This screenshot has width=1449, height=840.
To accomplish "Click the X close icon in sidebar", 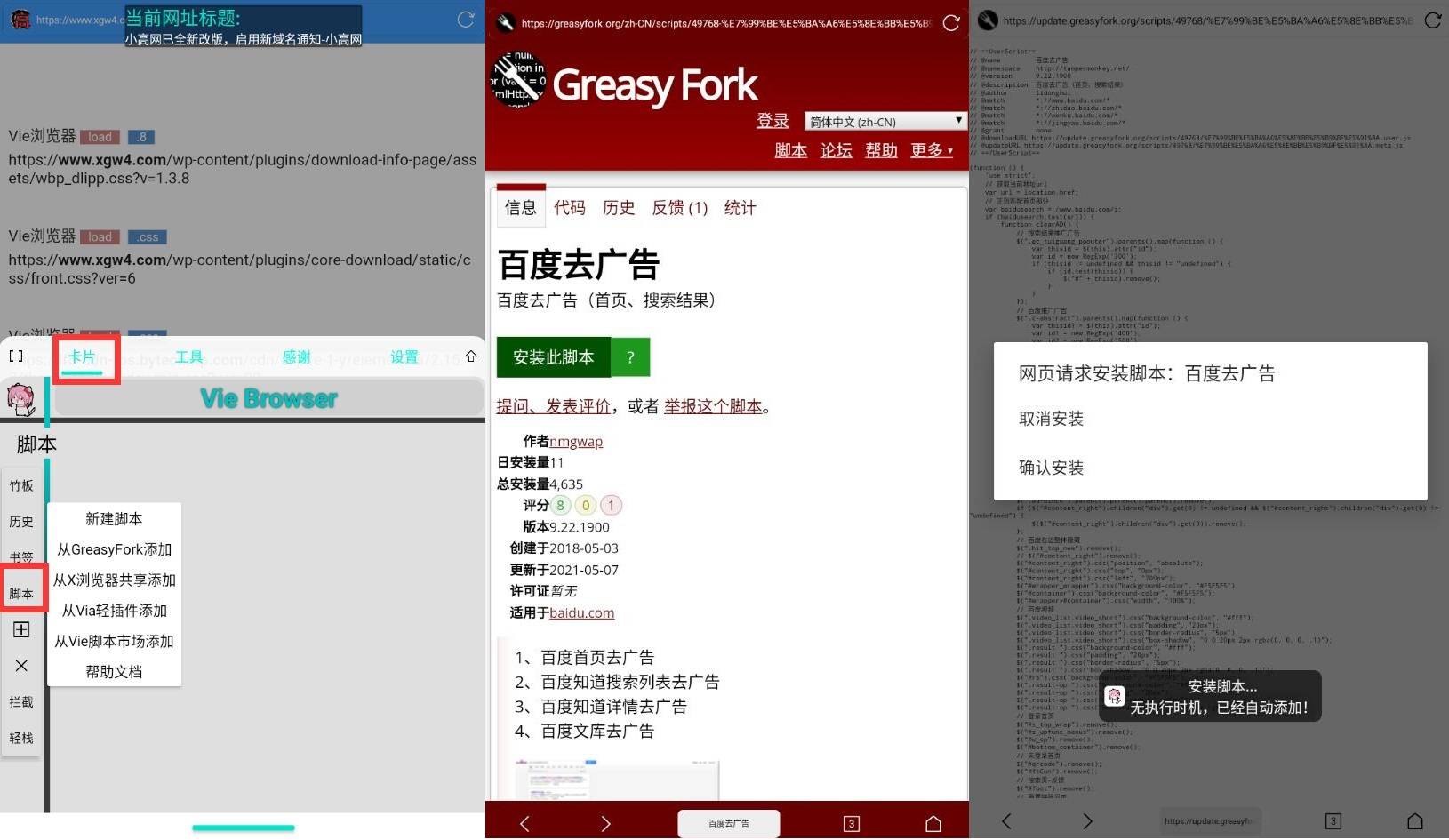I will tap(21, 666).
